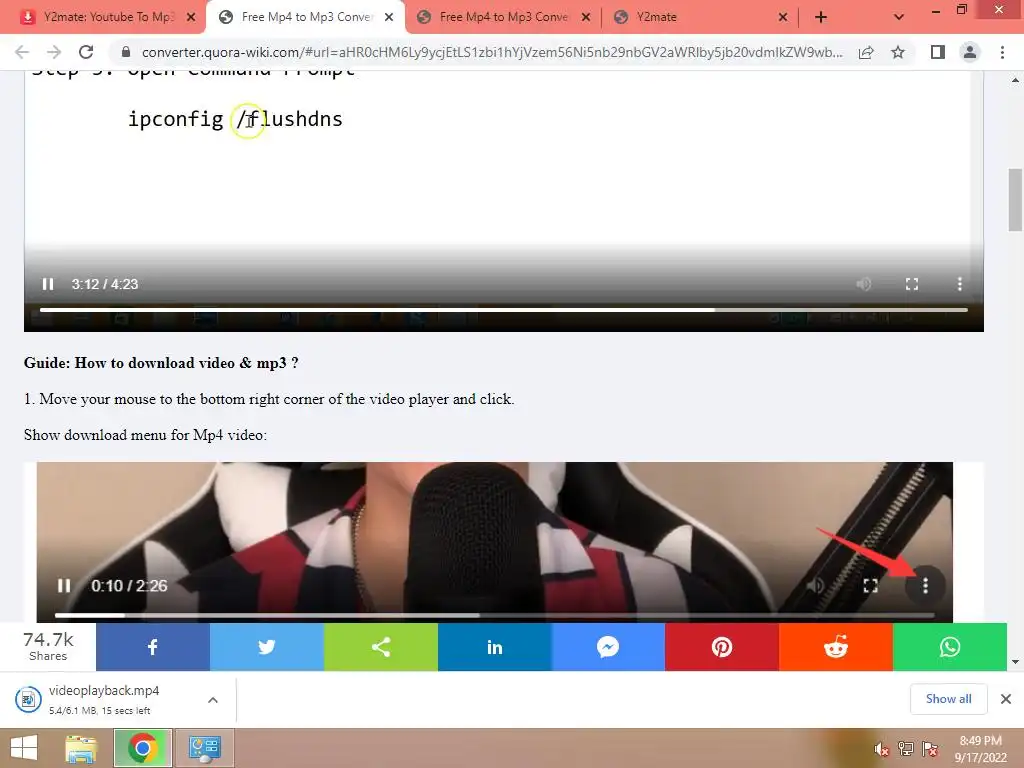Click the scrollbar up arrow
The height and width of the screenshot is (768, 1024).
click(x=1015, y=80)
